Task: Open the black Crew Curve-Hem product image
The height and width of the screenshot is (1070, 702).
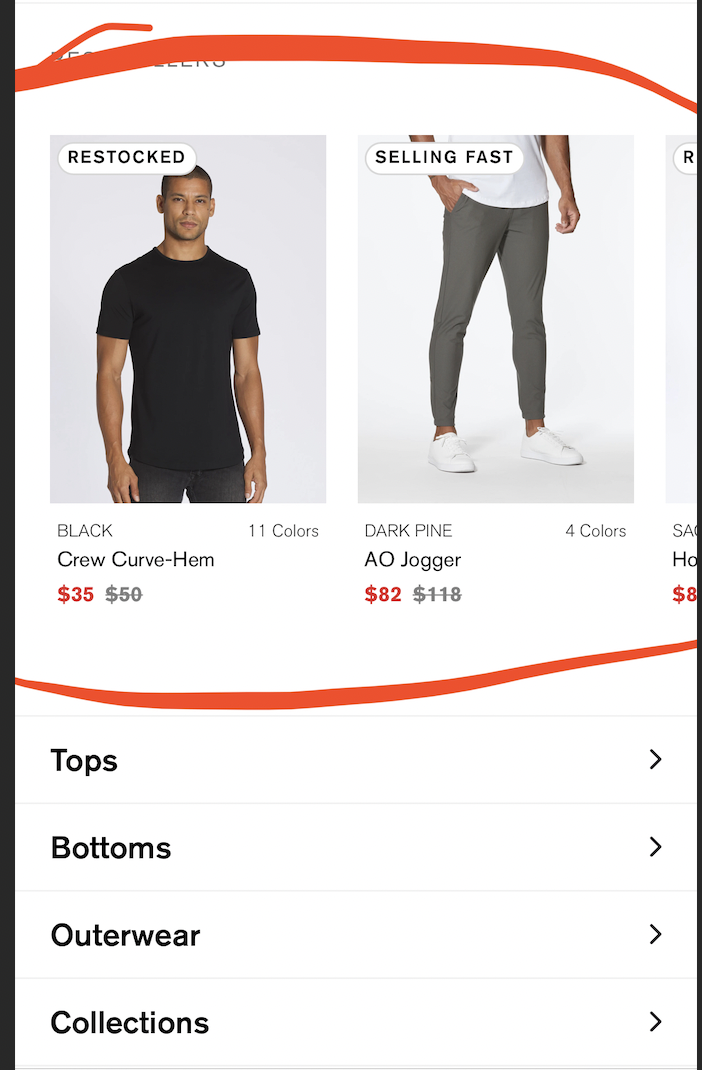Action: (188, 319)
